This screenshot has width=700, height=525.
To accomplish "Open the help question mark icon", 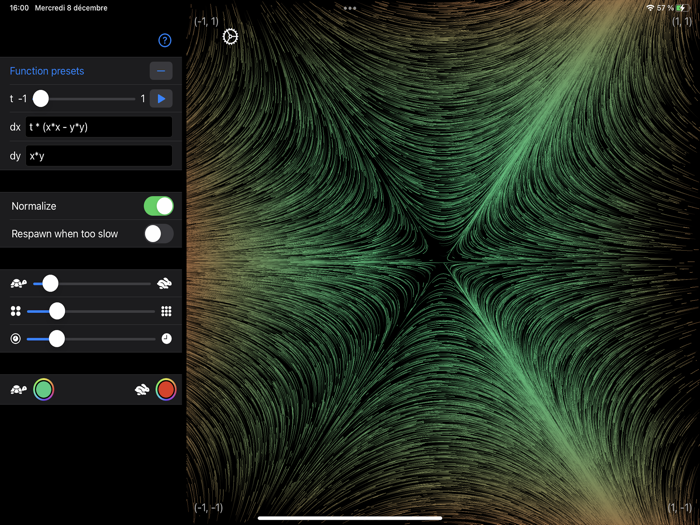I will pos(165,40).
